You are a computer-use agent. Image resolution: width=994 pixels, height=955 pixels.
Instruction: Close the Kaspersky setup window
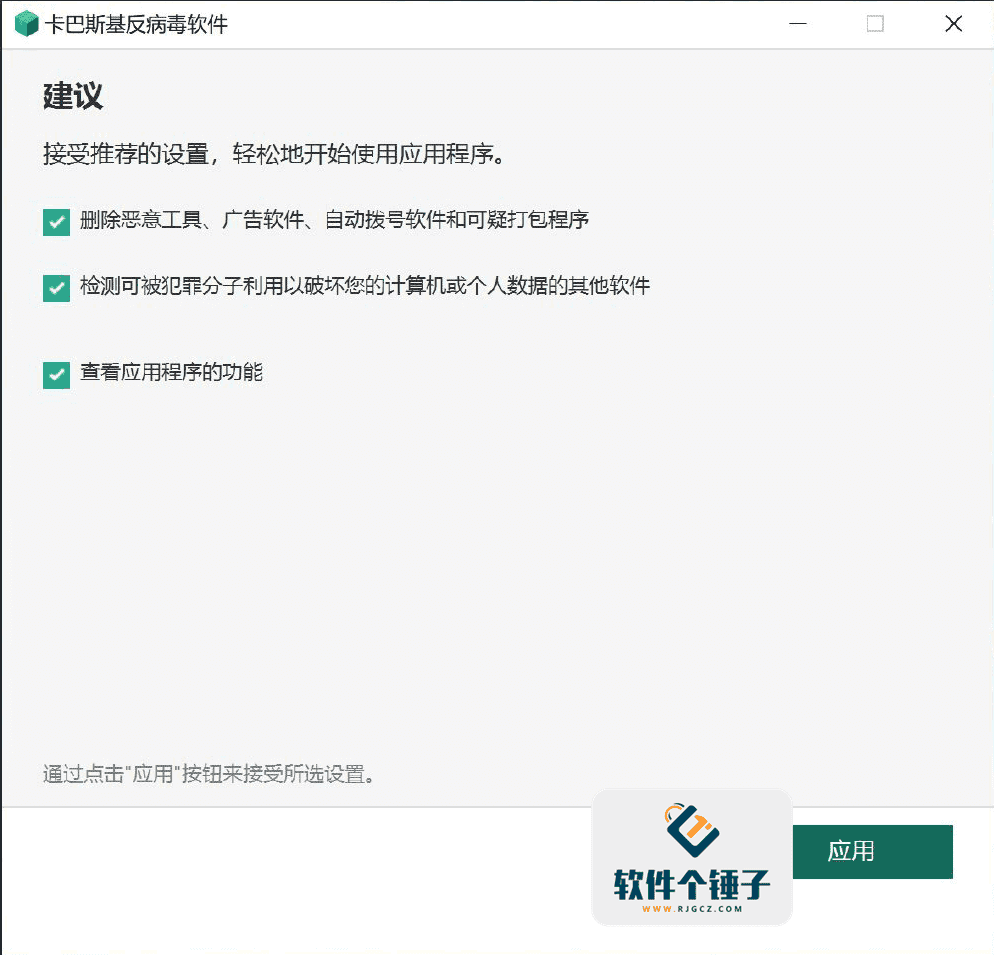(953, 24)
